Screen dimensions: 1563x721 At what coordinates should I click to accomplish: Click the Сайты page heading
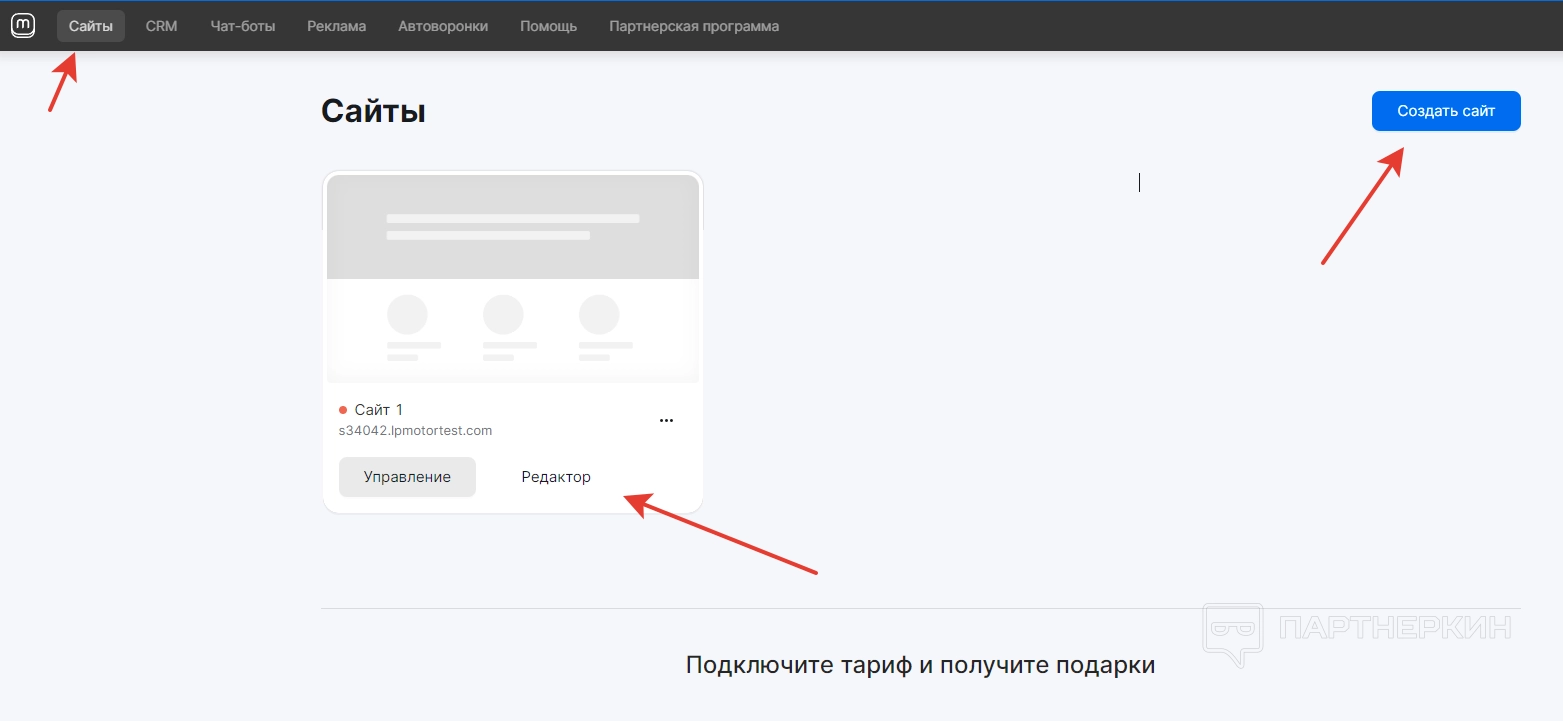[373, 111]
